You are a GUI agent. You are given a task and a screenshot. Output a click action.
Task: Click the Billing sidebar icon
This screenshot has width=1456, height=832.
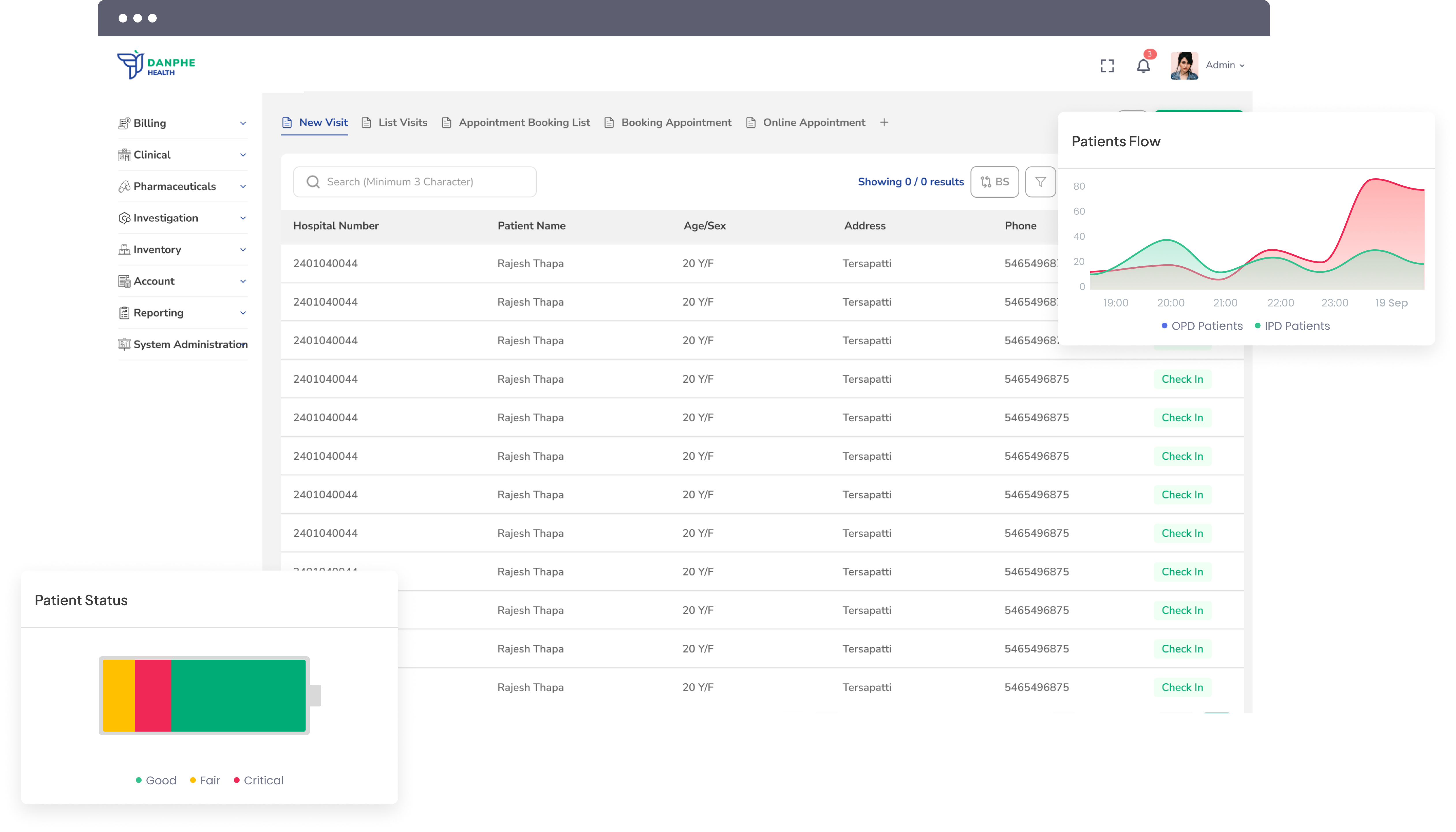[124, 124]
